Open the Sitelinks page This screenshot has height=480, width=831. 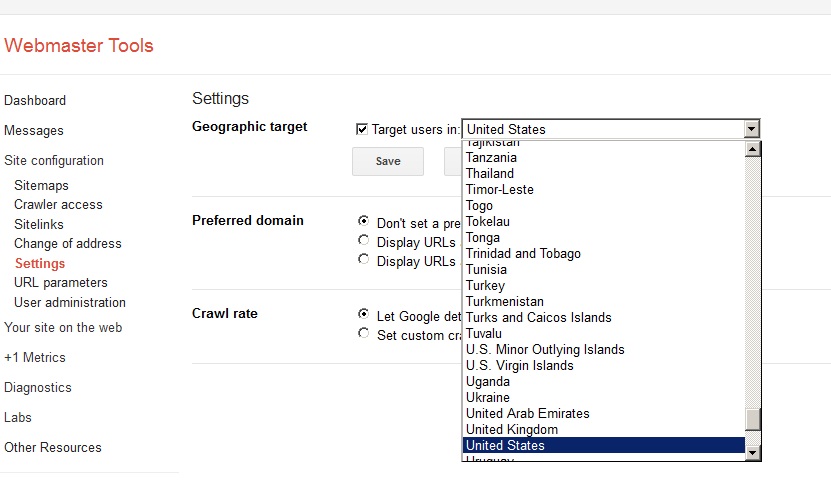pos(39,224)
